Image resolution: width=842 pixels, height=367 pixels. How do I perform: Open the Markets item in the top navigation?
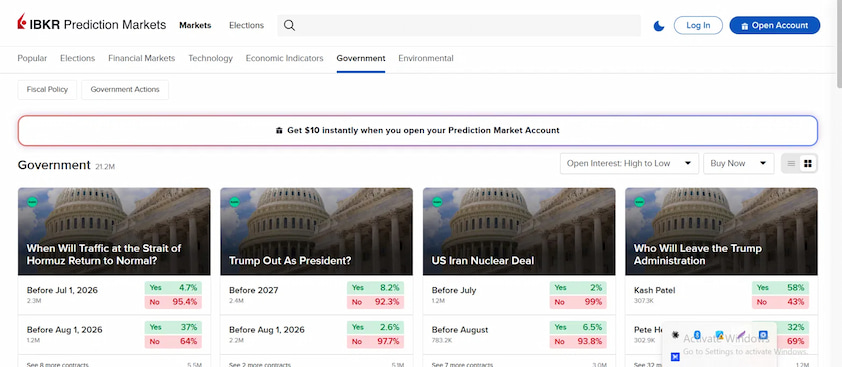[195, 25]
